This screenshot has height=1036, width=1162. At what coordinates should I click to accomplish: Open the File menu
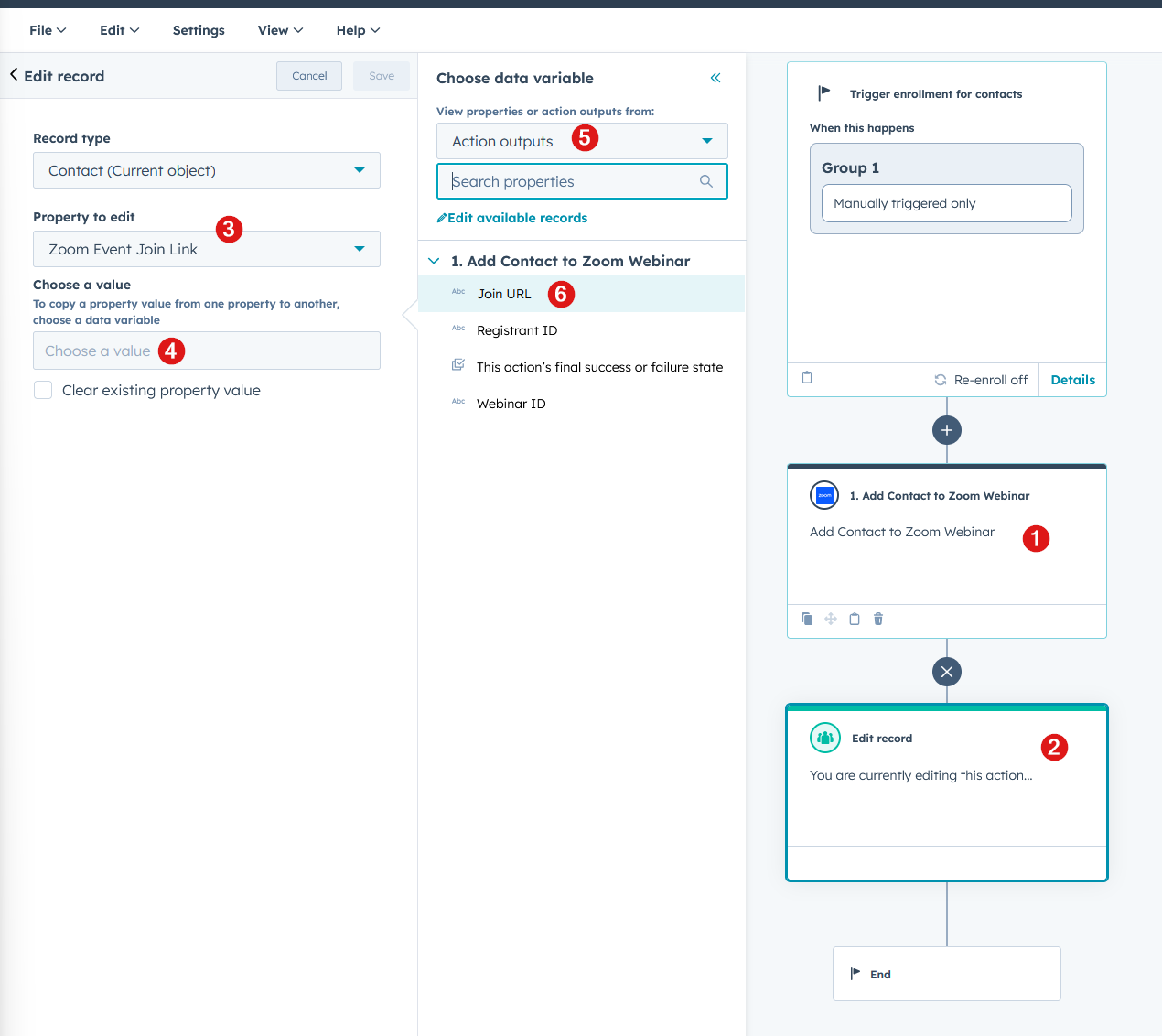(48, 30)
